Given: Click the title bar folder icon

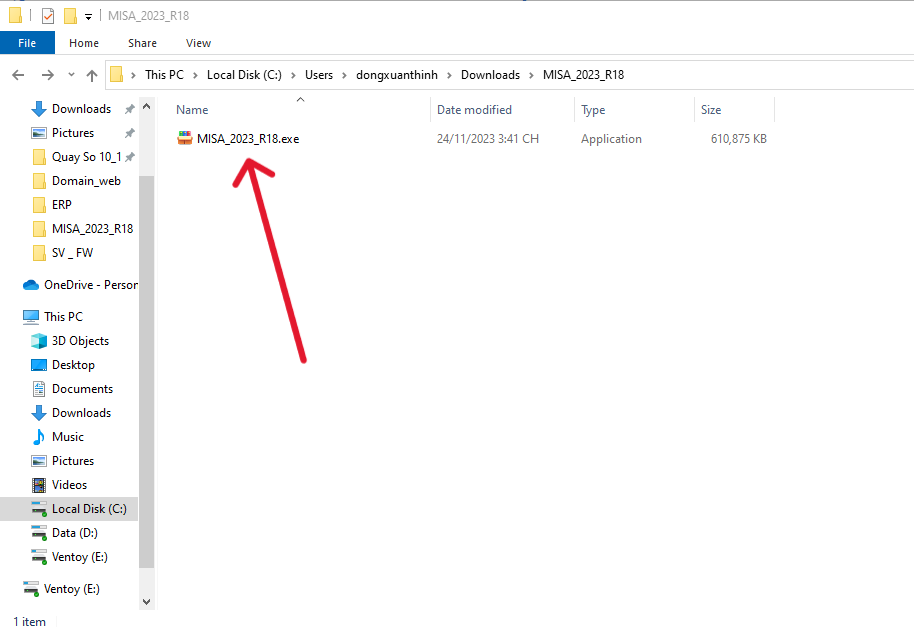Looking at the screenshot, I should [16, 15].
